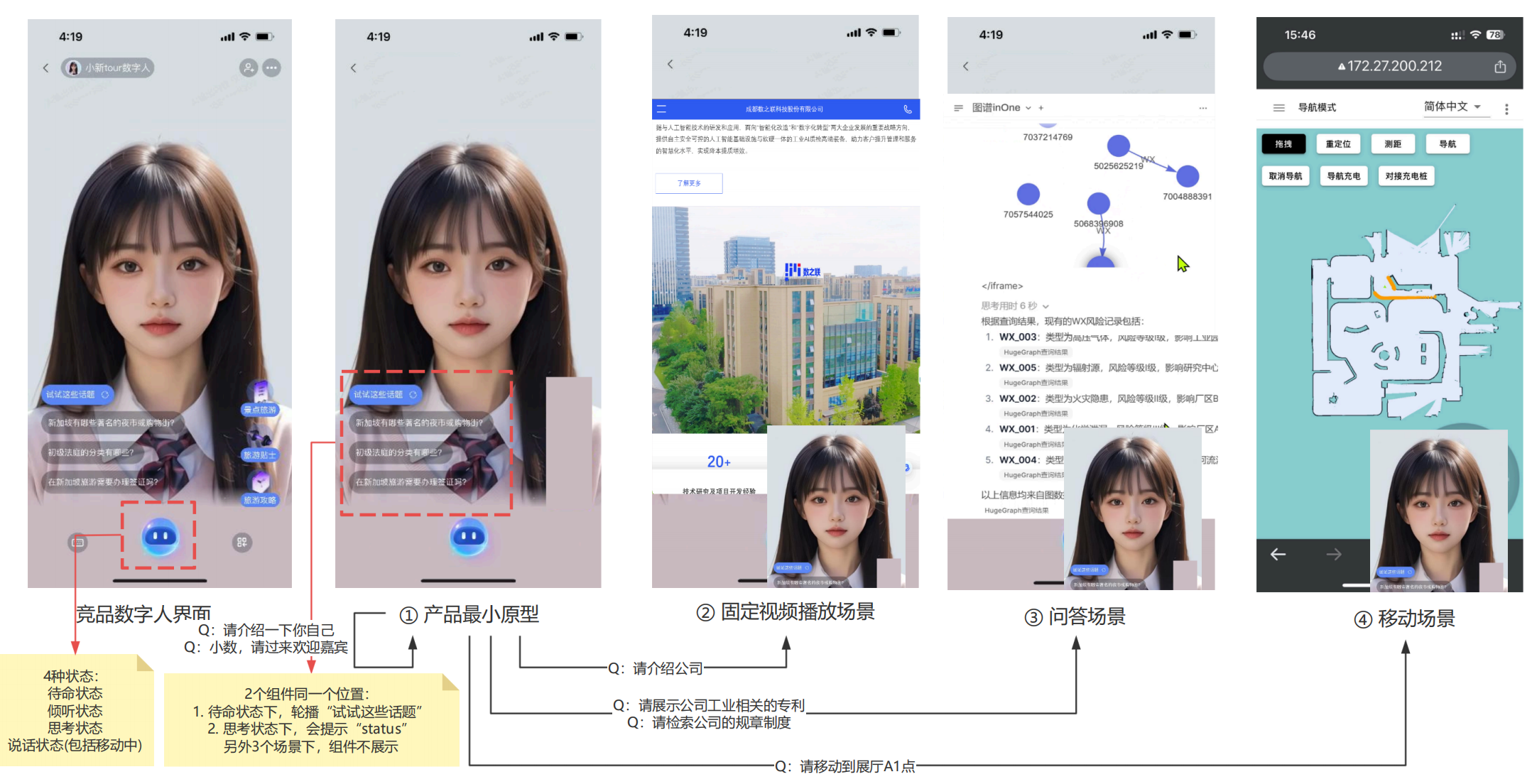Click the 取消导航 button
The image size is (1537, 784).
(1285, 176)
